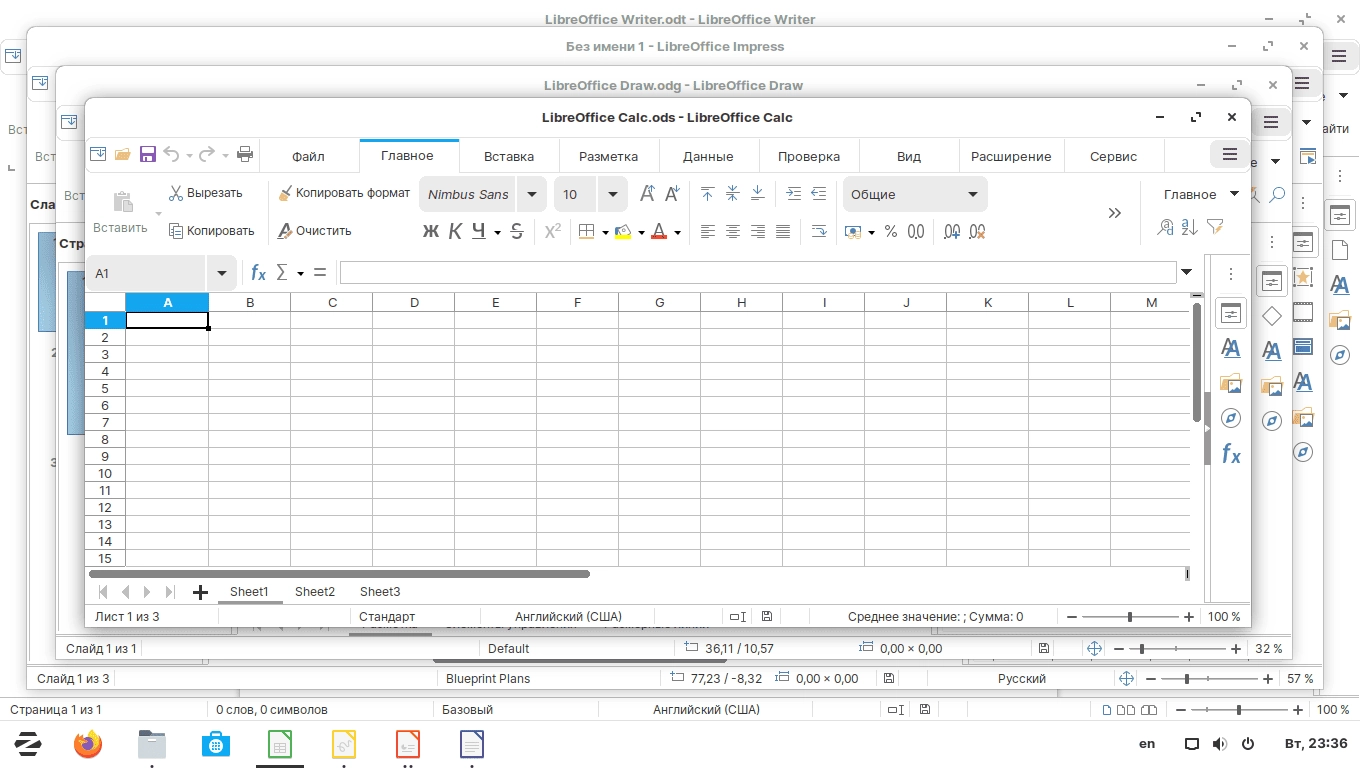The height and width of the screenshot is (768, 1360).
Task: Toggle wrap text in cell
Action: [819, 232]
